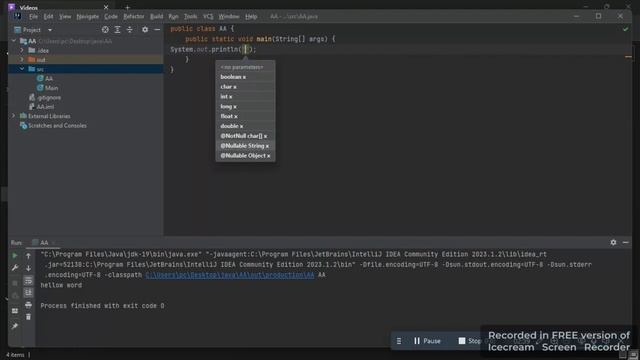Select the AA.iml file
640x360 pixels.
coord(41,107)
